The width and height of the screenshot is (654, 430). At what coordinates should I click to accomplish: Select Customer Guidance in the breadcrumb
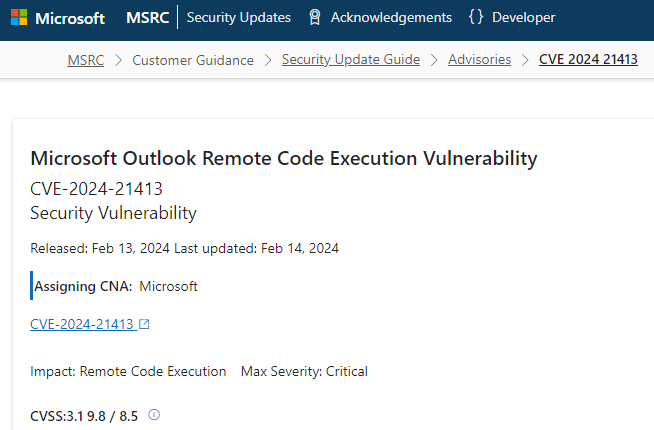click(x=193, y=60)
